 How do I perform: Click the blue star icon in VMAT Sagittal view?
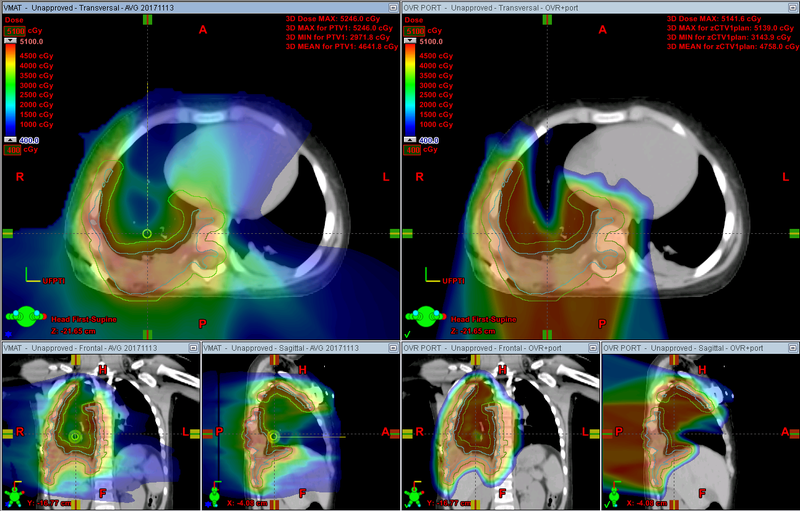tap(208, 504)
